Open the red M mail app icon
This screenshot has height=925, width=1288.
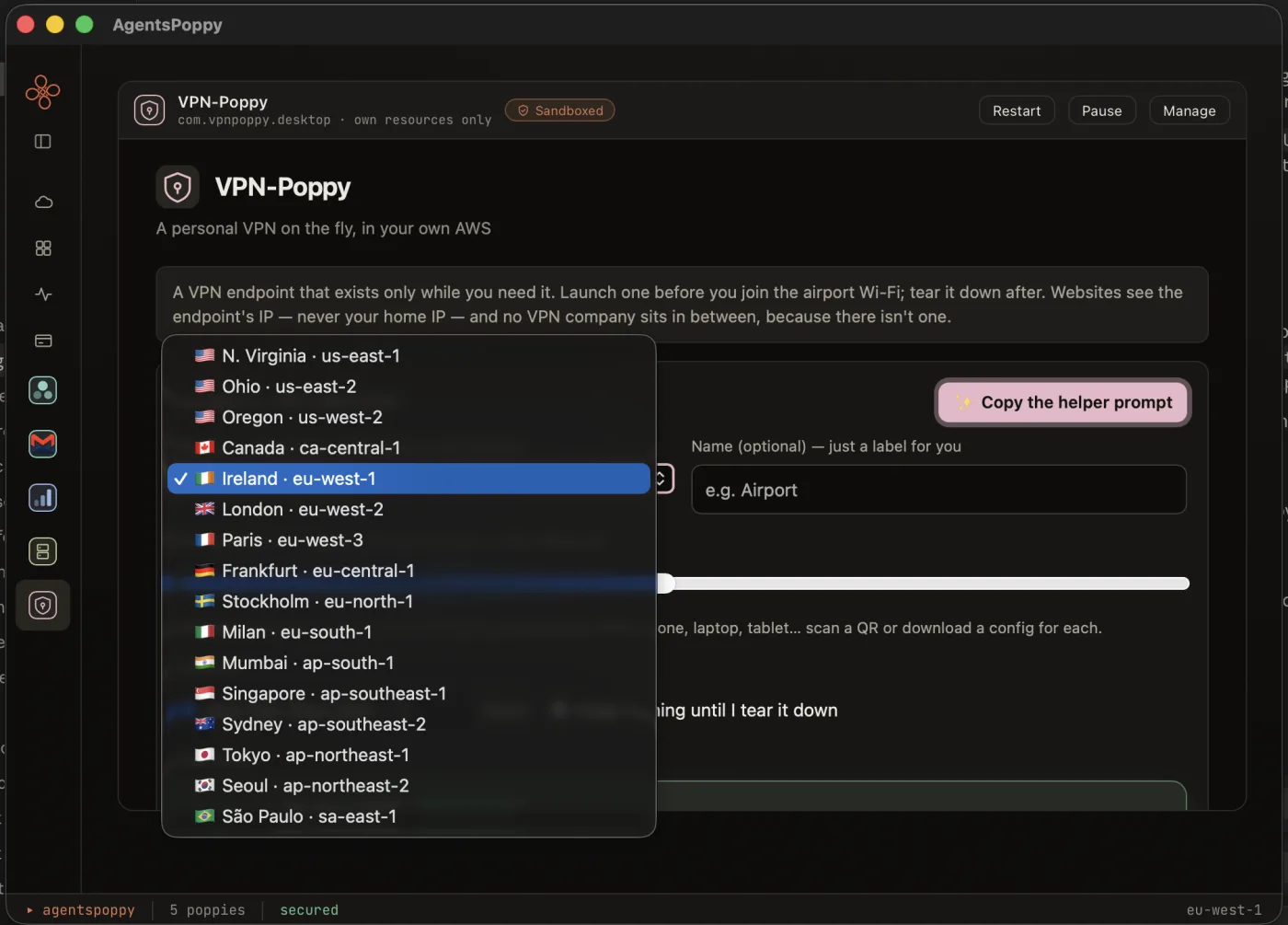42,444
